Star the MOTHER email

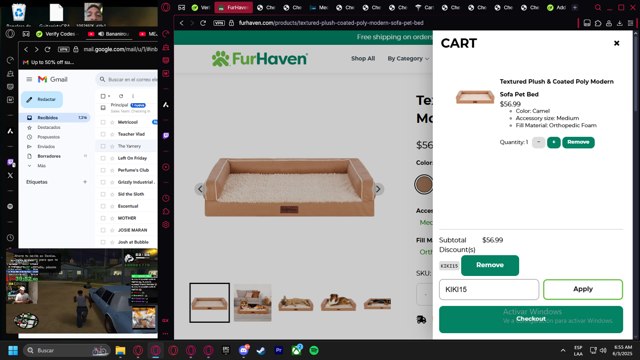pos(112,218)
